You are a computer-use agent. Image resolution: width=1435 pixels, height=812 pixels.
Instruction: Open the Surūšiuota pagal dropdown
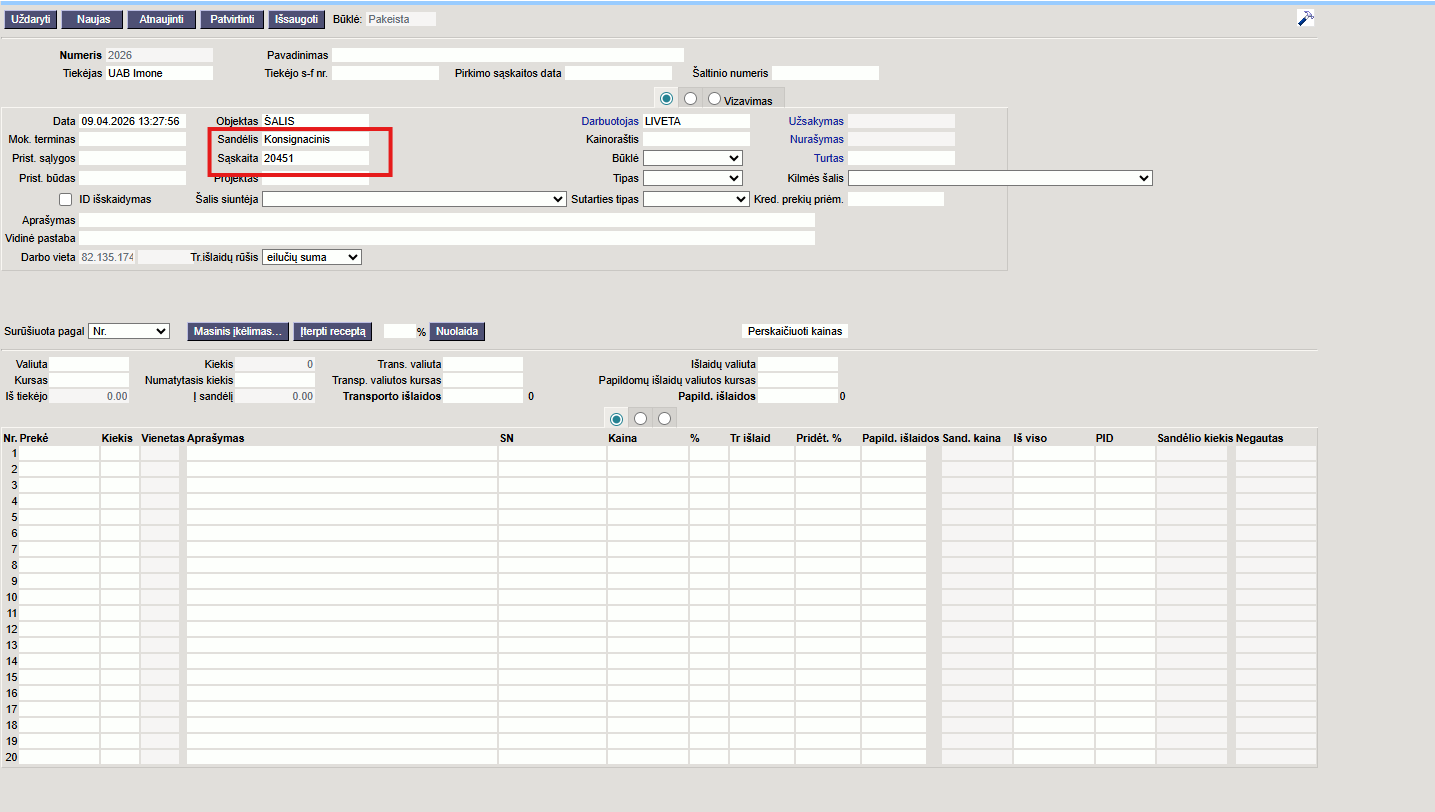[x=129, y=331]
